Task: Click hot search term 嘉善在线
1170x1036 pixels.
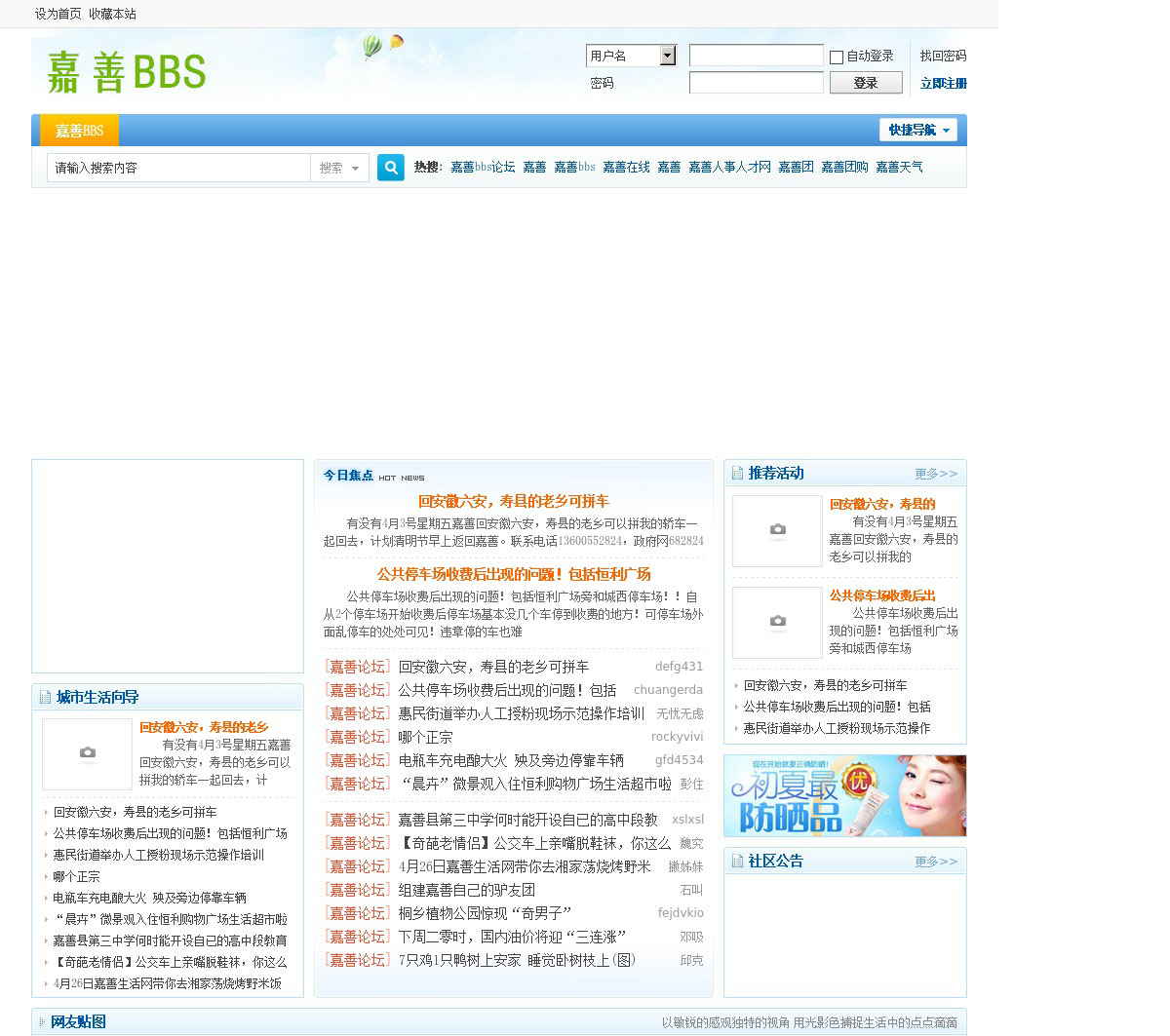Action: [626, 168]
